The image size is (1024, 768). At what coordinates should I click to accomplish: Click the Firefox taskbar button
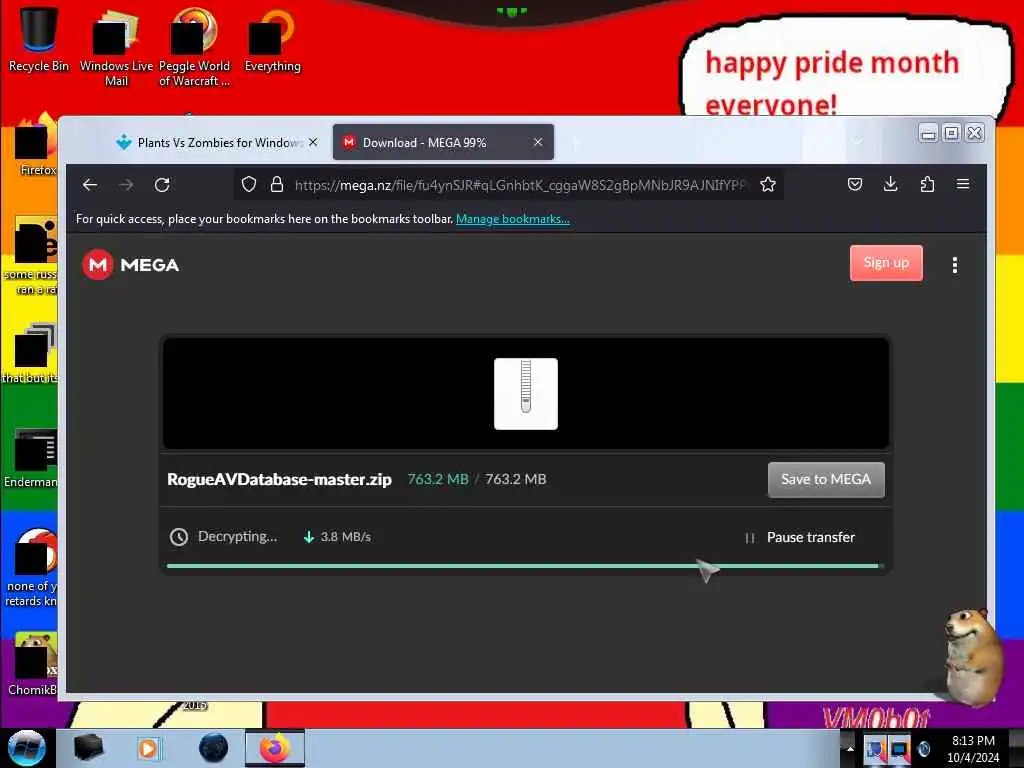(275, 748)
